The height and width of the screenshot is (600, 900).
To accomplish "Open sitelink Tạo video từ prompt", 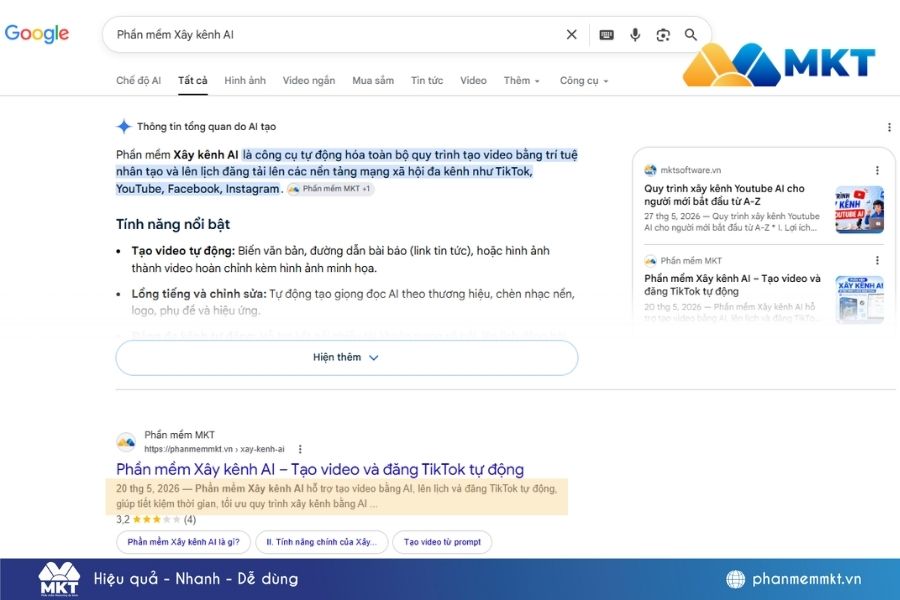I will pyautogui.click(x=442, y=542).
